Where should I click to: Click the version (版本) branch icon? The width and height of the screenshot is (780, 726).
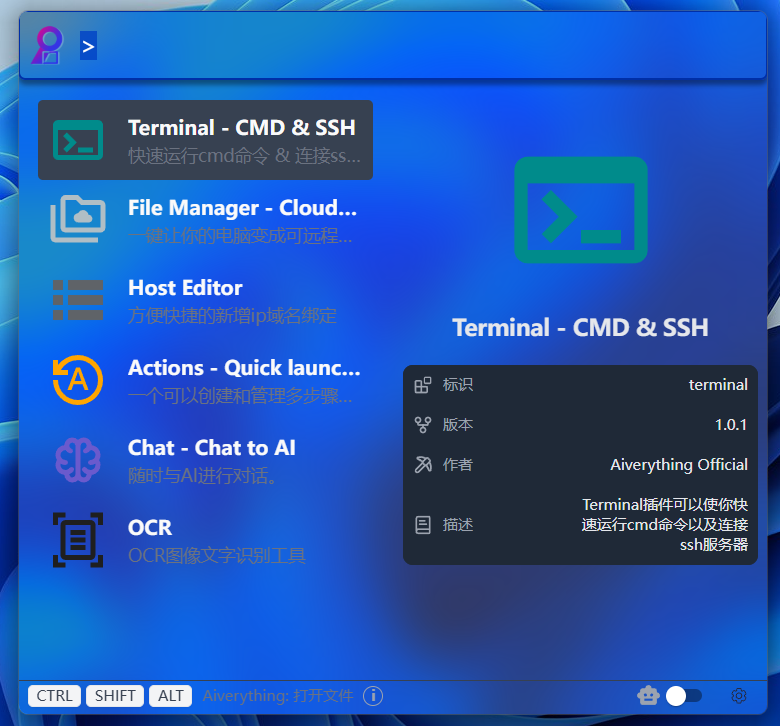[423, 425]
